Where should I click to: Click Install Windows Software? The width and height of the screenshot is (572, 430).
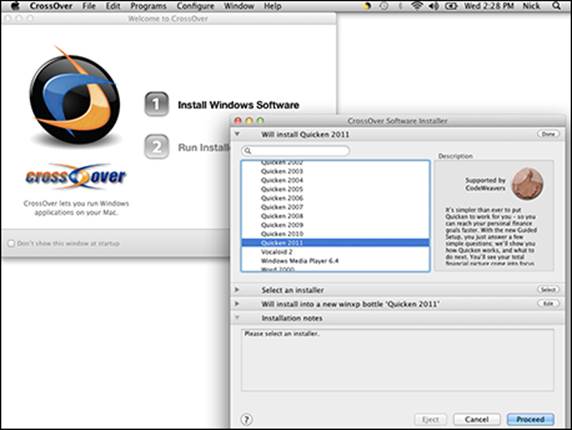point(238,105)
